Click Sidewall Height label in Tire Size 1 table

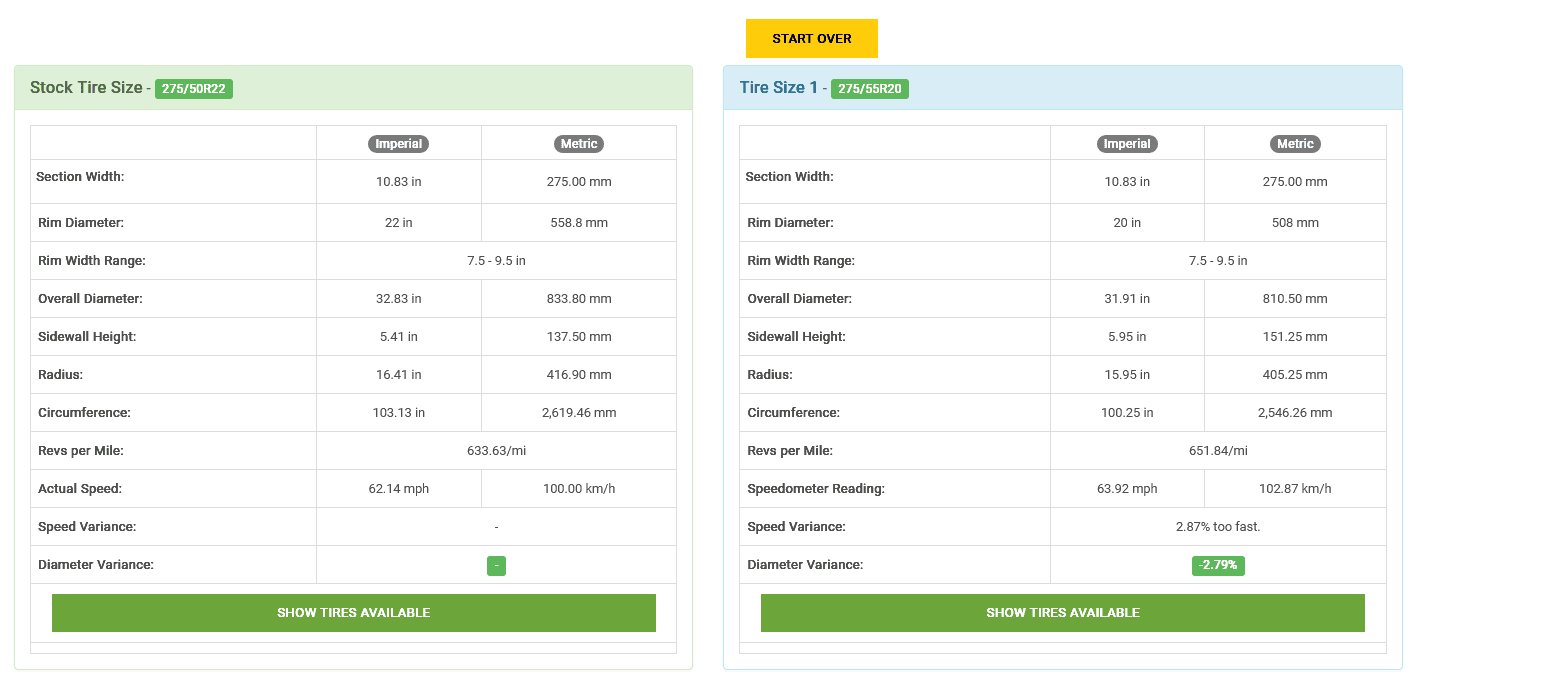[x=796, y=337]
